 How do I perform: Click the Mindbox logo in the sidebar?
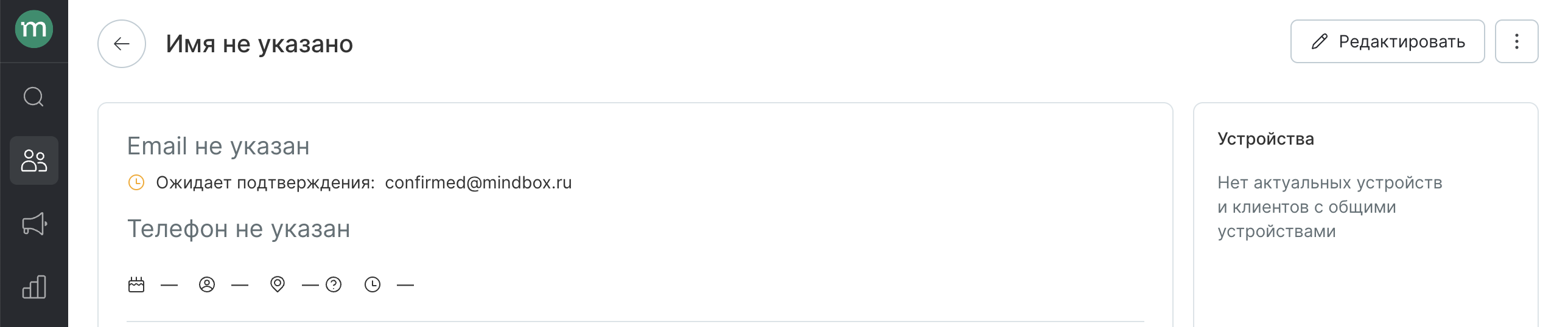pyautogui.click(x=34, y=29)
